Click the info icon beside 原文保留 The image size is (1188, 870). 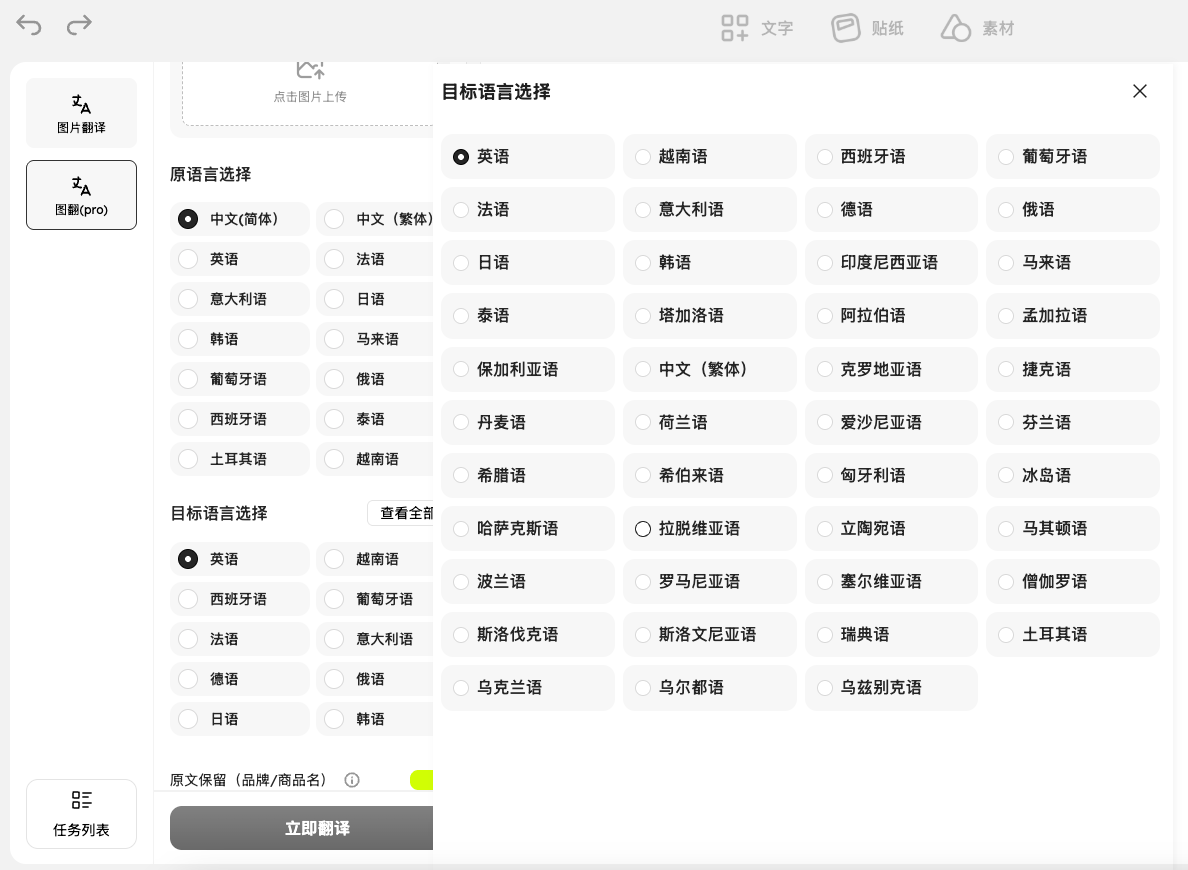352,780
